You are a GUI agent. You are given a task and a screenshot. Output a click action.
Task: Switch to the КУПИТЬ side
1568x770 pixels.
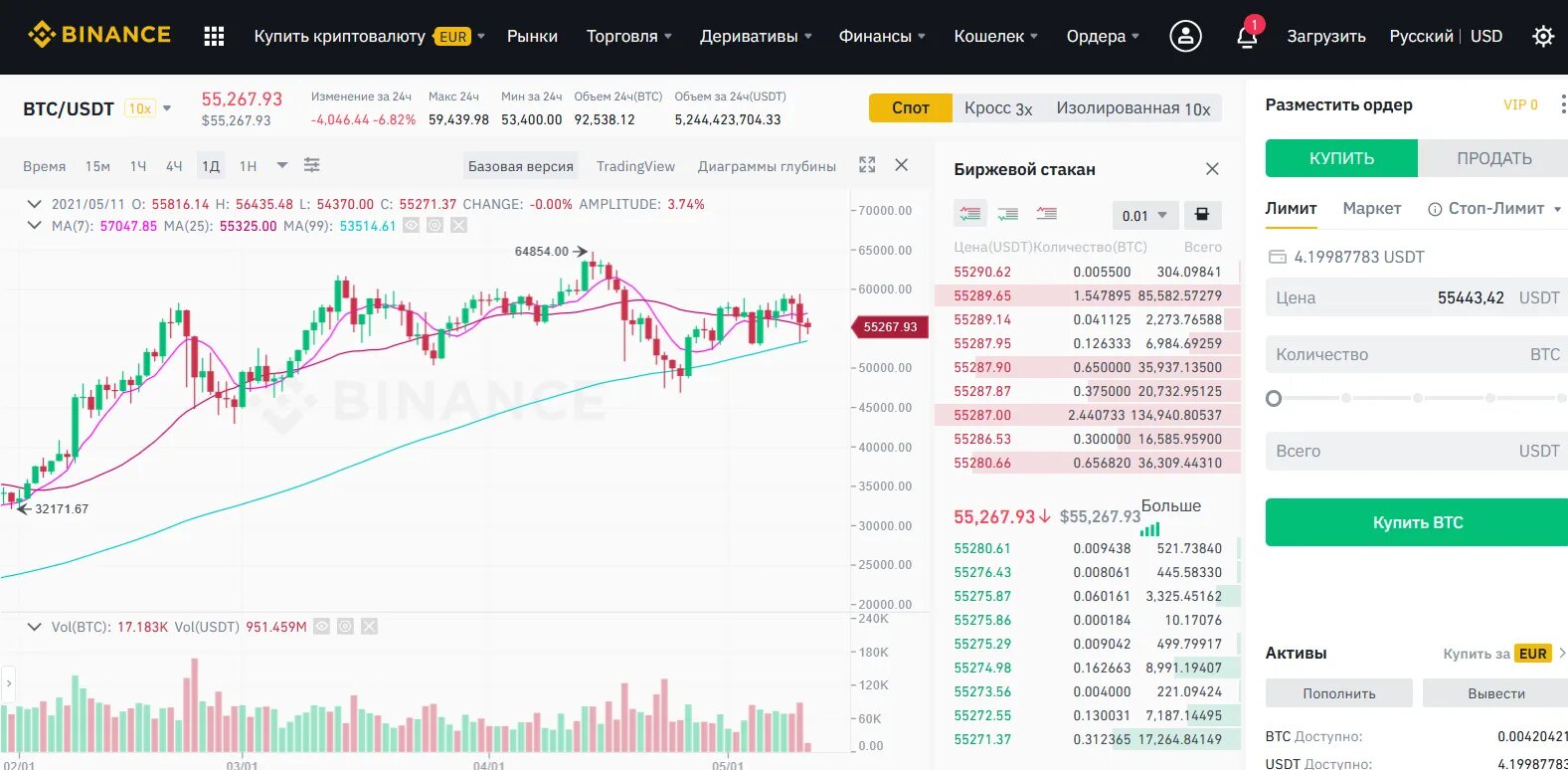[1341, 158]
